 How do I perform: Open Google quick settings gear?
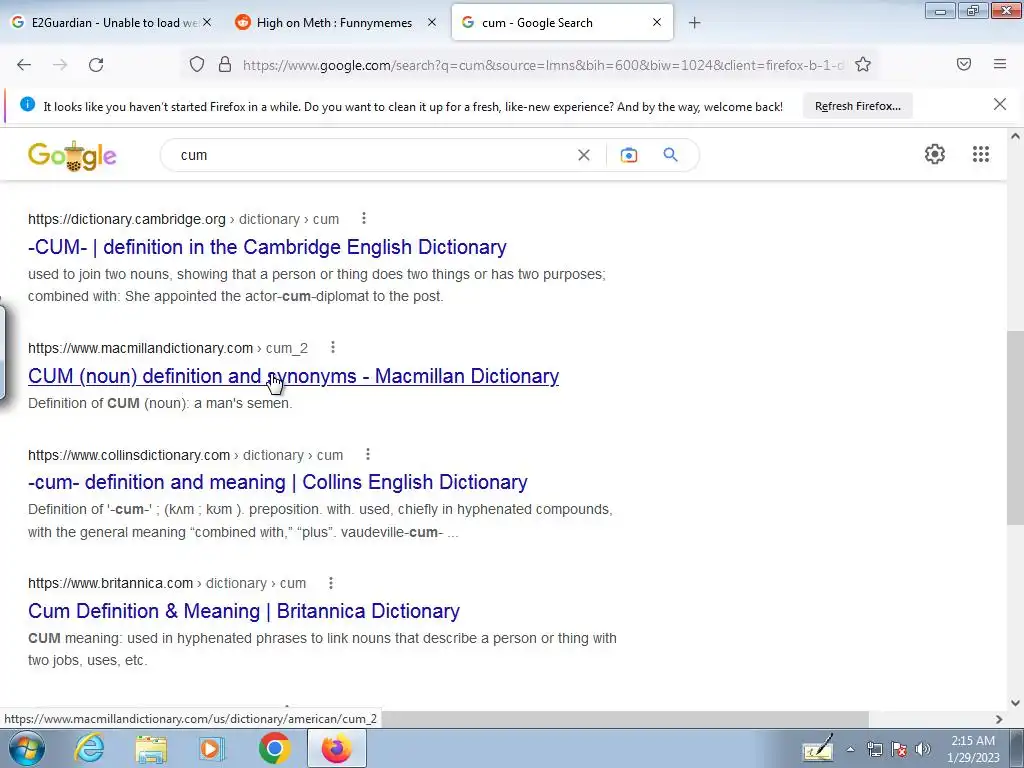click(935, 154)
